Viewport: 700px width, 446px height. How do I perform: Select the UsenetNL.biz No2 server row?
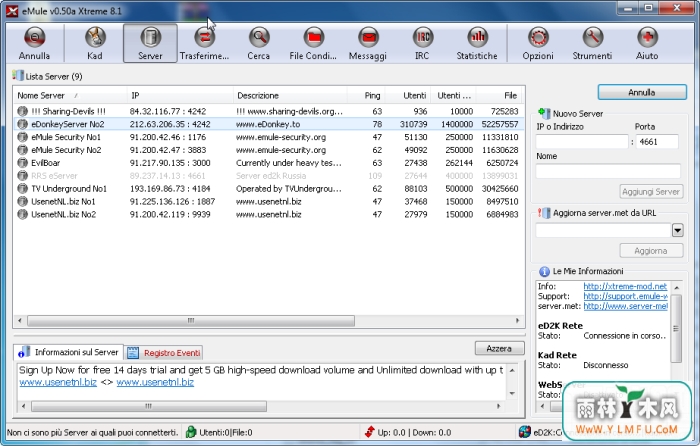[x=269, y=214]
